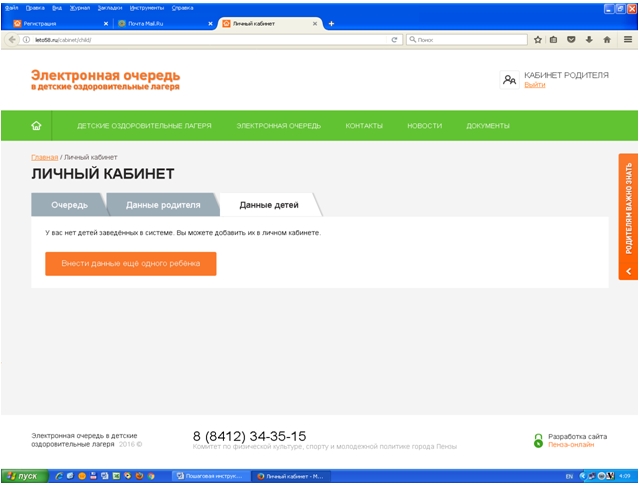Open the 'Данные родителя' tab
Image resolution: width=640 pixels, height=486 pixels.
coord(163,205)
